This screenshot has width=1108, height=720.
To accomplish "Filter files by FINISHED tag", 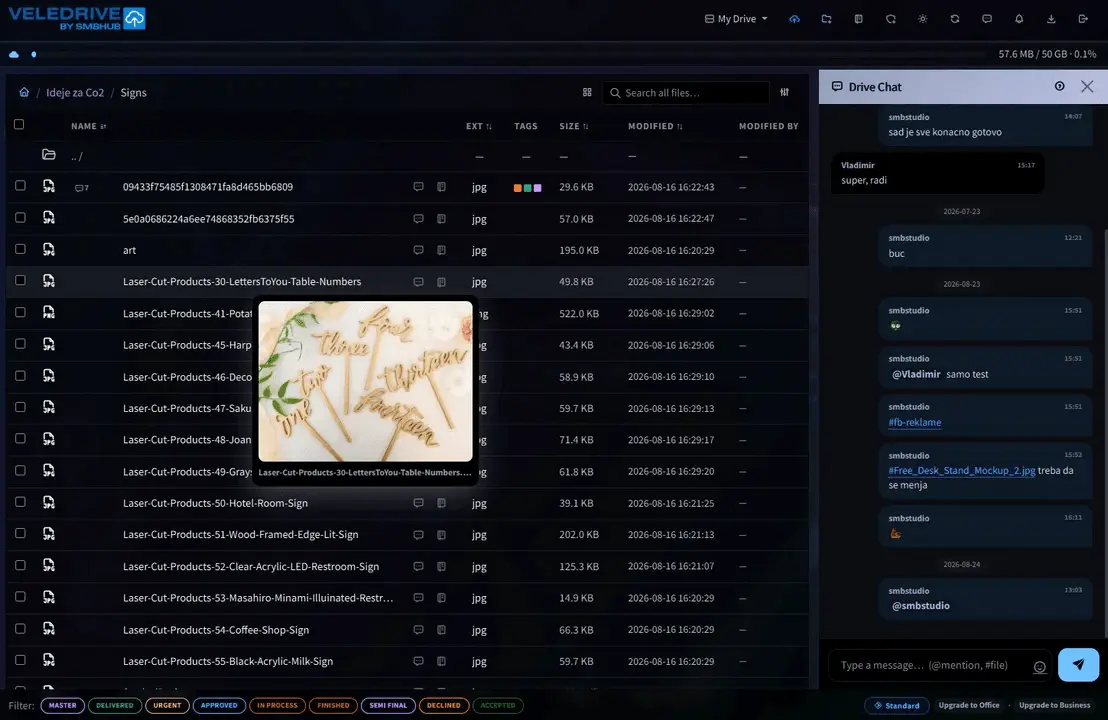I will (334, 705).
